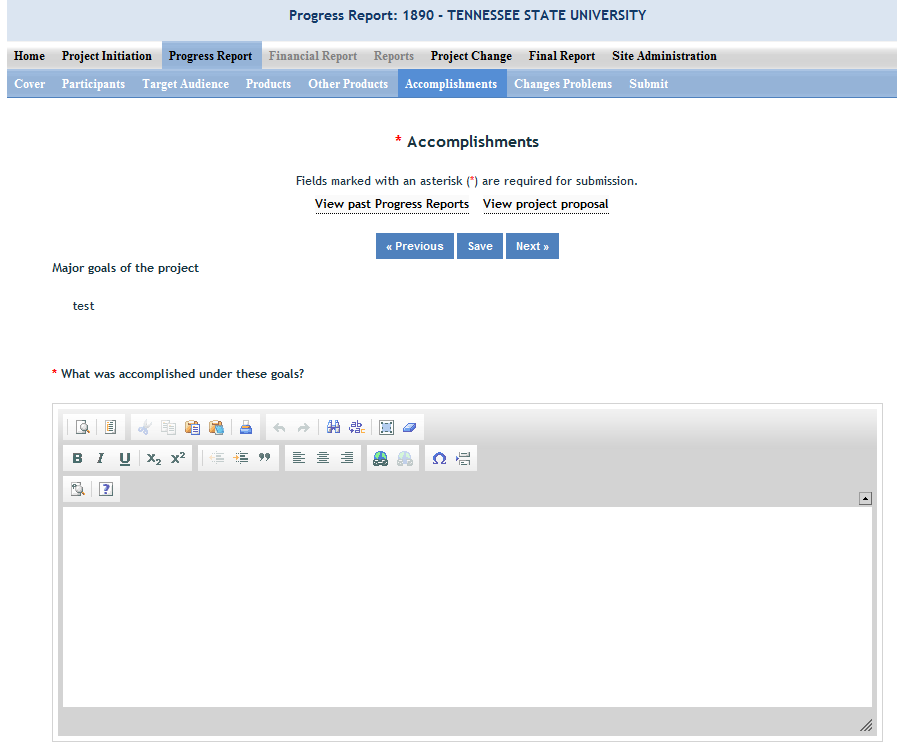
Task: Switch to the Products tab
Action: point(268,83)
